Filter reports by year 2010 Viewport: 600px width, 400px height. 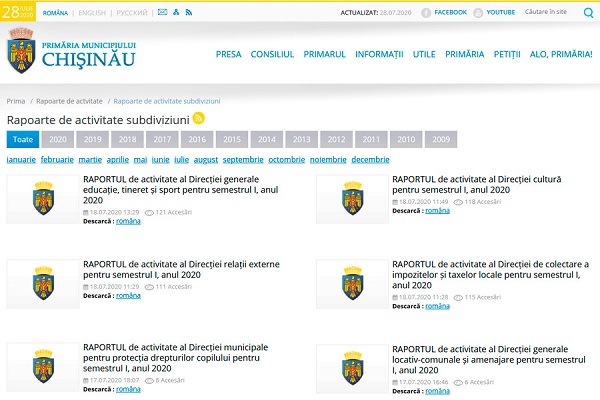406,139
